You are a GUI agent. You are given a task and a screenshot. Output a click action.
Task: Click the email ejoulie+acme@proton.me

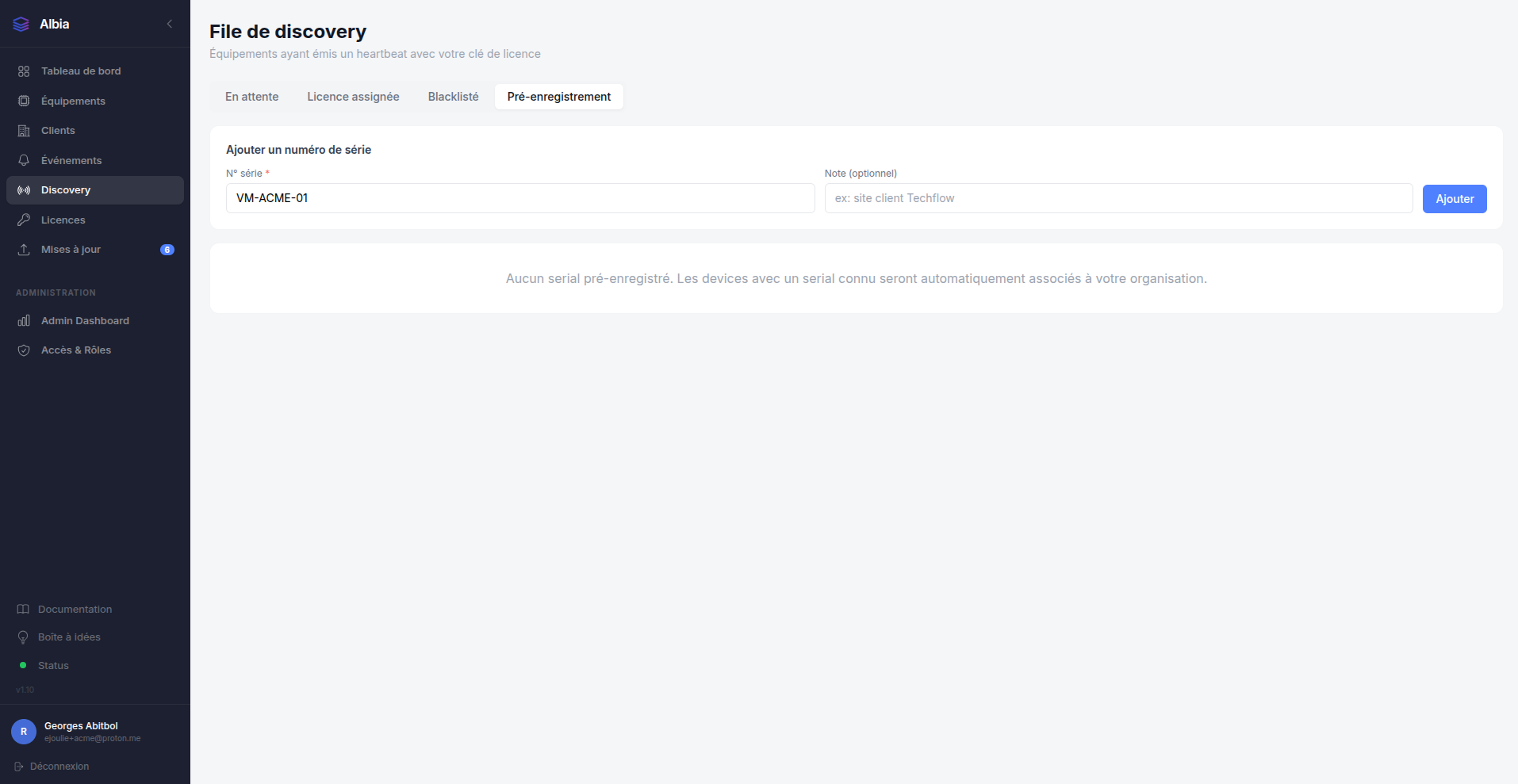pyautogui.click(x=92, y=739)
